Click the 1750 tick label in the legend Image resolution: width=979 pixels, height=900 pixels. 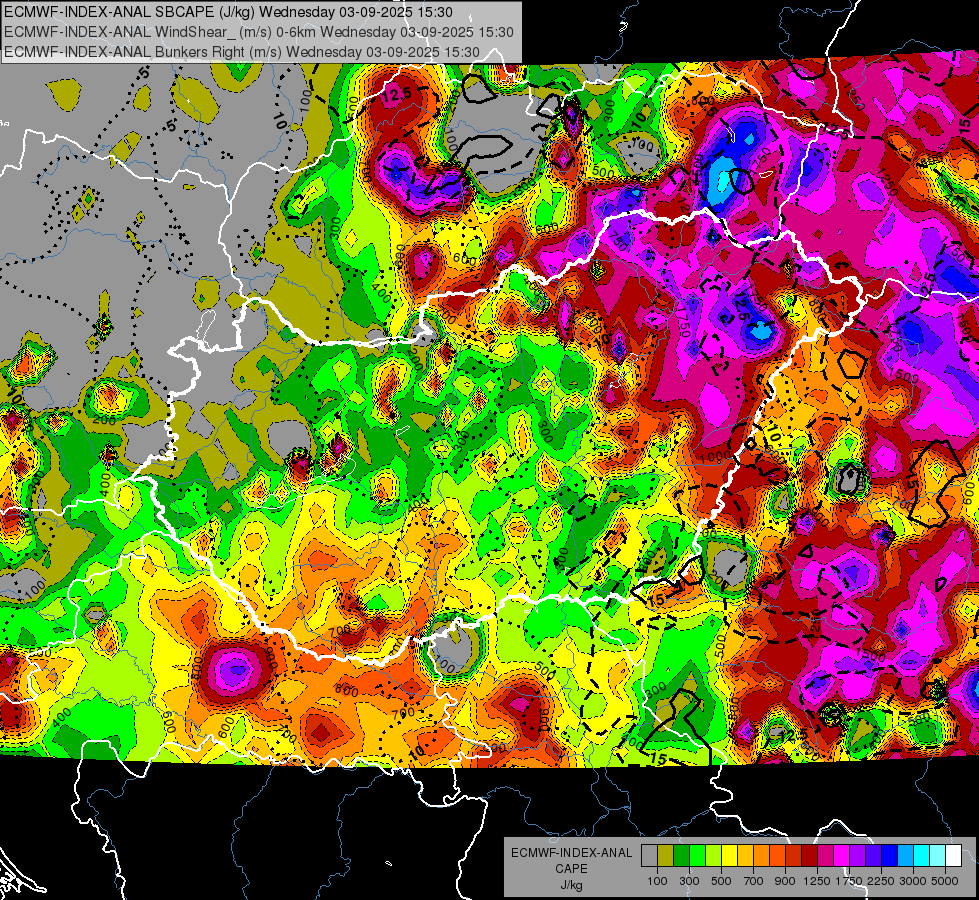[x=849, y=881]
